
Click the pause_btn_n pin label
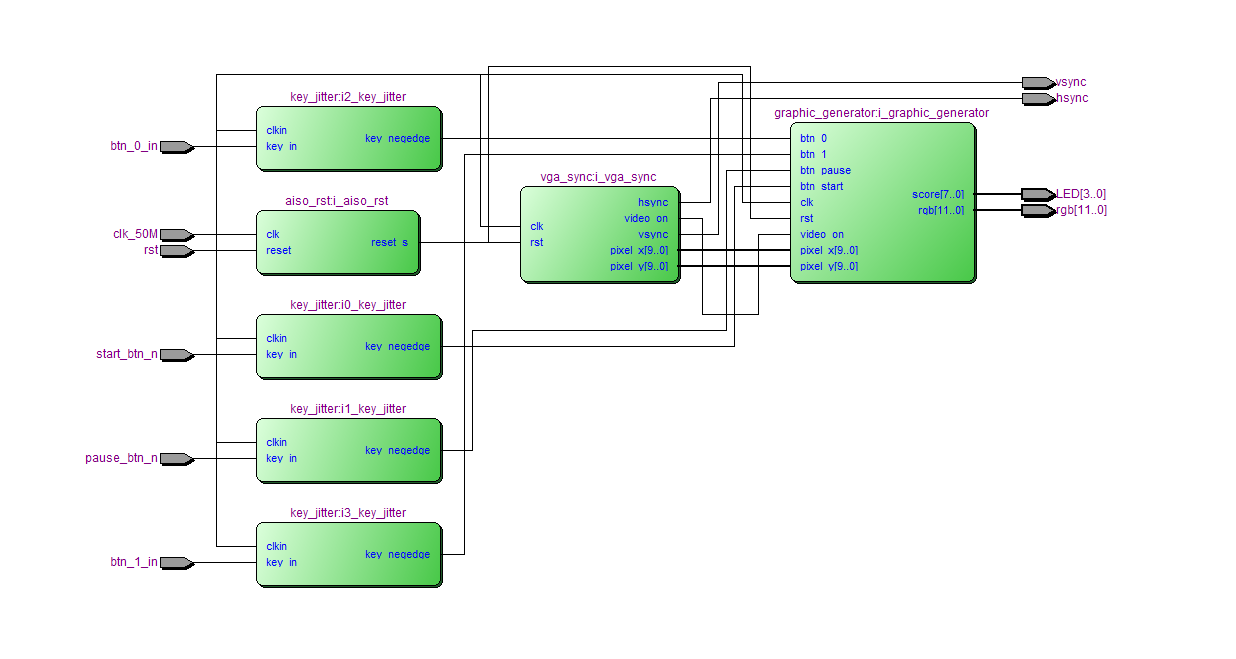(x=121, y=458)
